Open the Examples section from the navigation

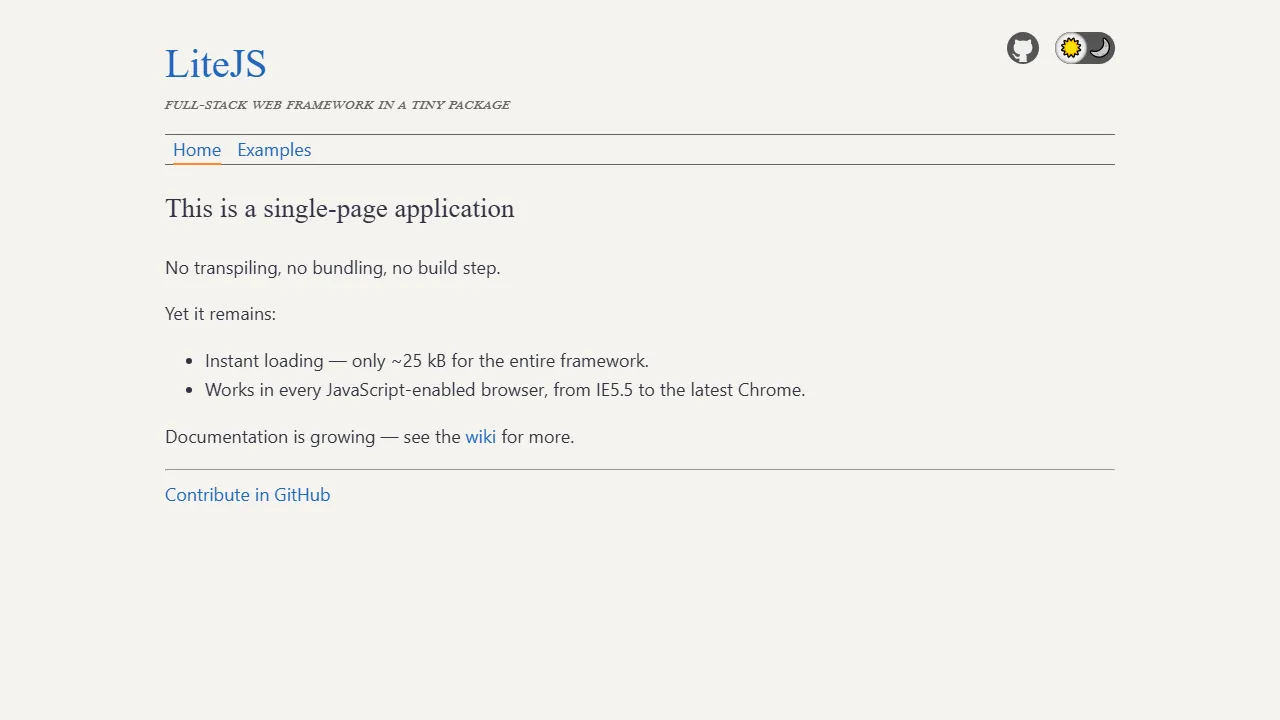(x=274, y=149)
